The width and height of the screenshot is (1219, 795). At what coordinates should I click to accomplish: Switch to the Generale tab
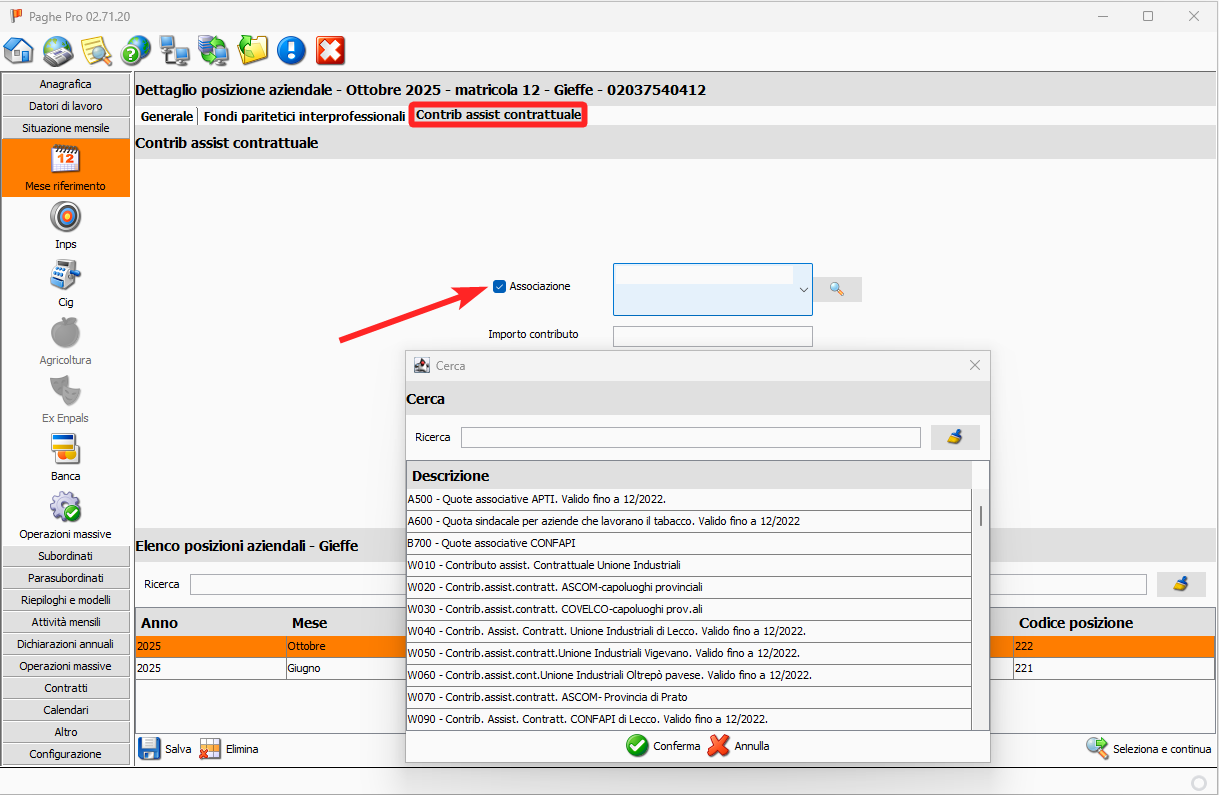166,116
